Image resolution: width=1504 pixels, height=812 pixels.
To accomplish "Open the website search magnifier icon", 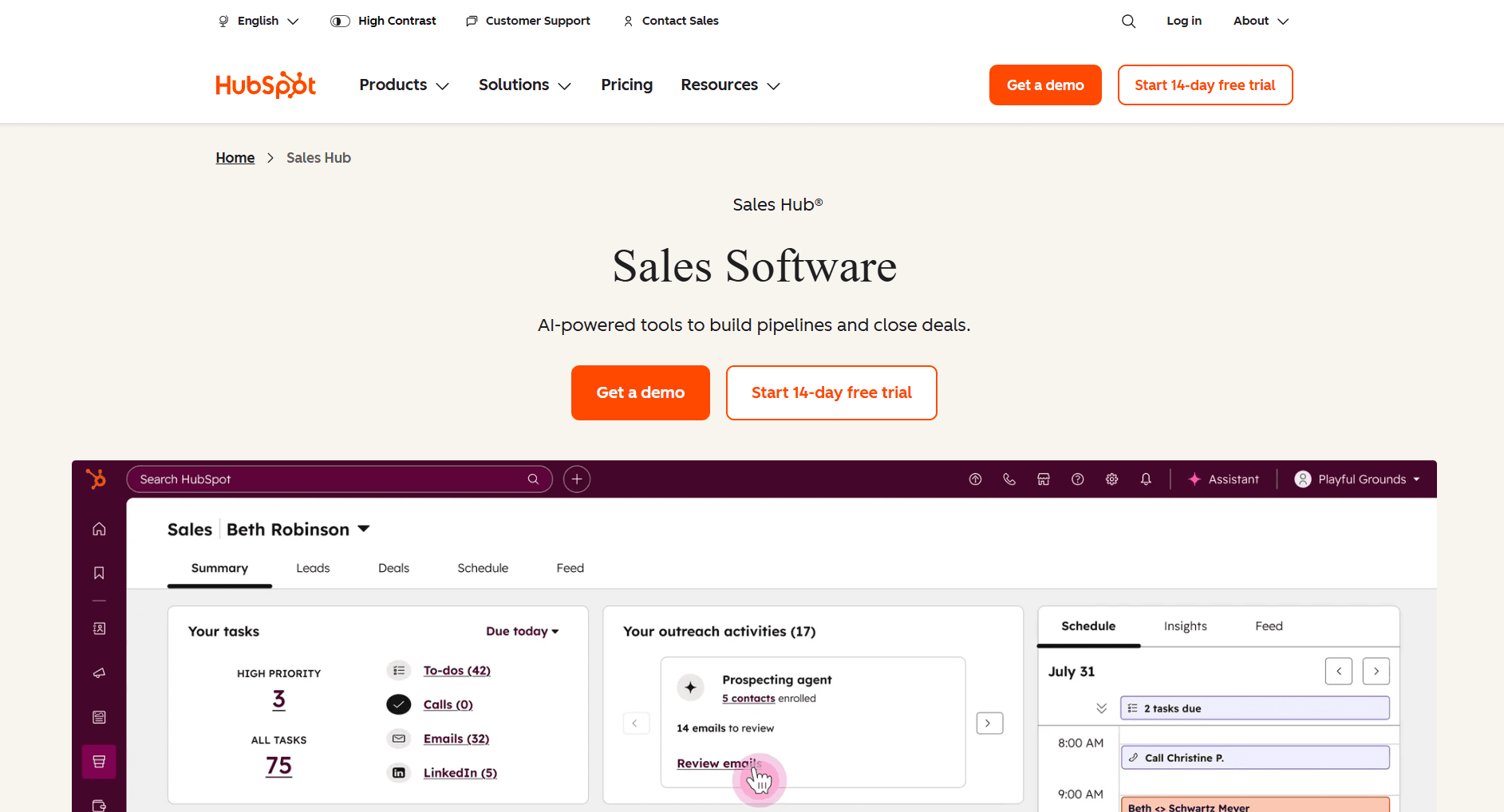I will tap(1128, 21).
